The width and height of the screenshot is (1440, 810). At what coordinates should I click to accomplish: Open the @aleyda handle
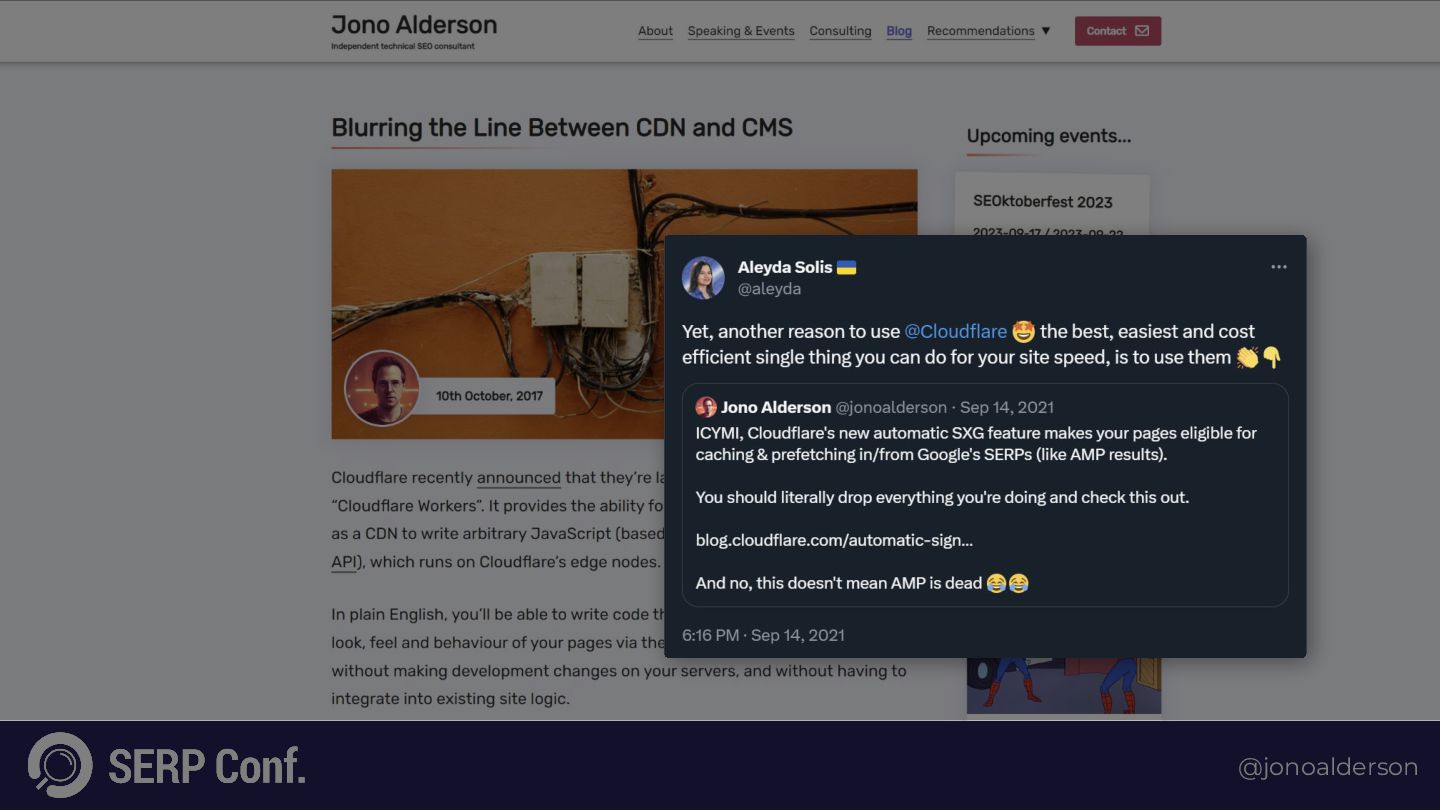click(x=769, y=289)
